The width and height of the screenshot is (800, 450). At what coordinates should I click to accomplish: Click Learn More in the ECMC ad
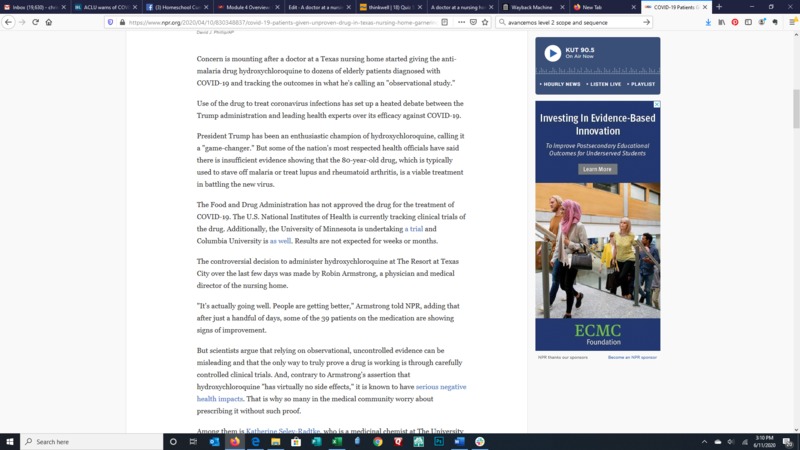click(x=597, y=169)
